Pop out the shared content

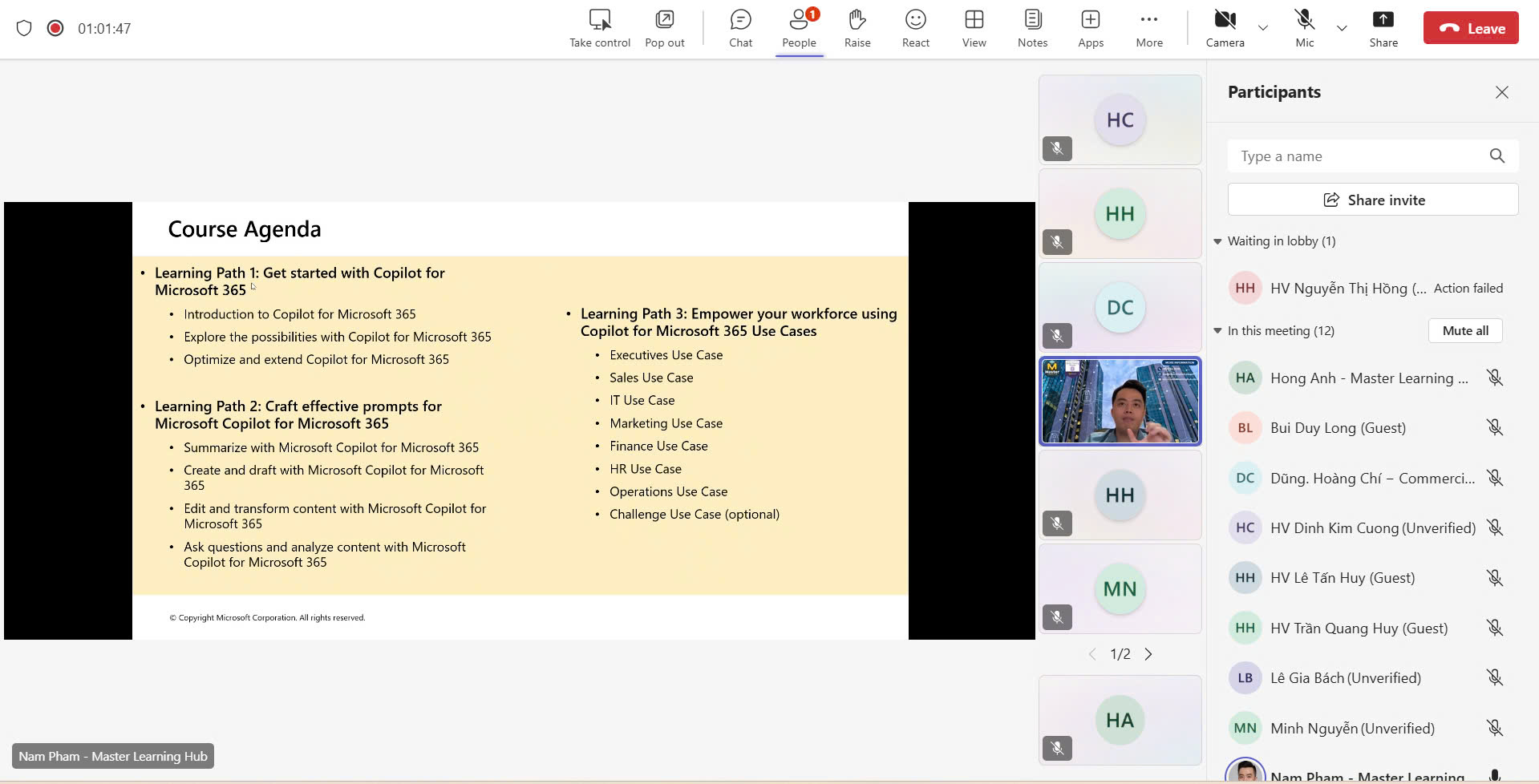tap(665, 29)
